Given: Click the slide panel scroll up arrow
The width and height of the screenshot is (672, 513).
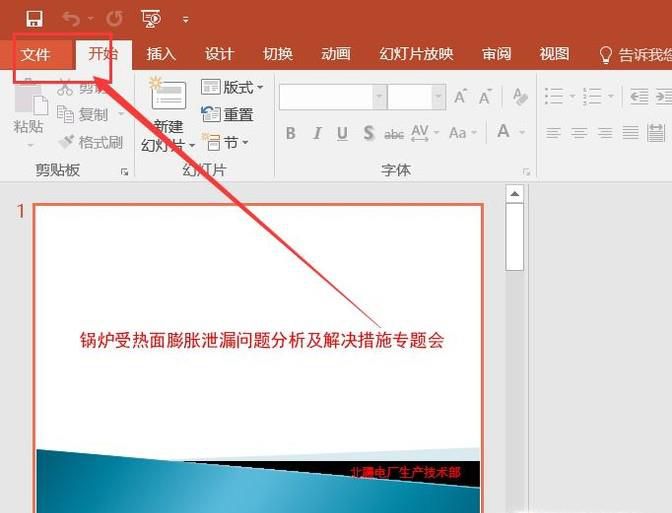Looking at the screenshot, I should pos(515,194).
